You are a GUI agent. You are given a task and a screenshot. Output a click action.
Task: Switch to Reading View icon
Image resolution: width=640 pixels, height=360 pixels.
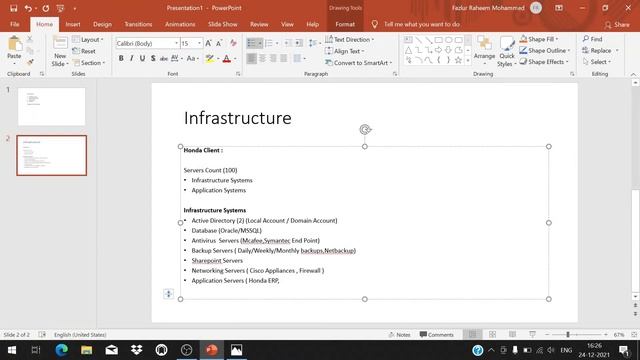point(512,335)
